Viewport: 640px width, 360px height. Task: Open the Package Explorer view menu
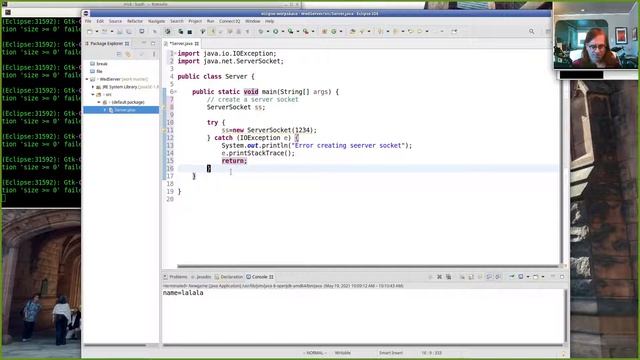(154, 54)
